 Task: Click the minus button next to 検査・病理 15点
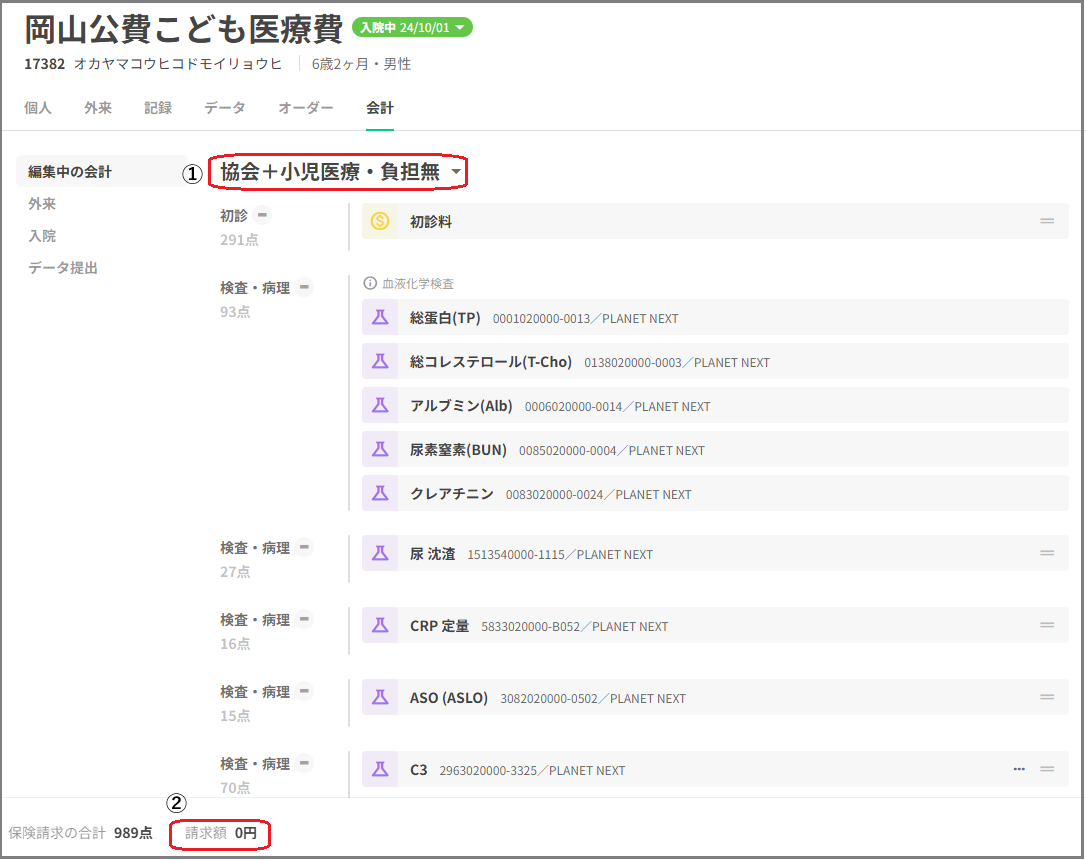304,691
